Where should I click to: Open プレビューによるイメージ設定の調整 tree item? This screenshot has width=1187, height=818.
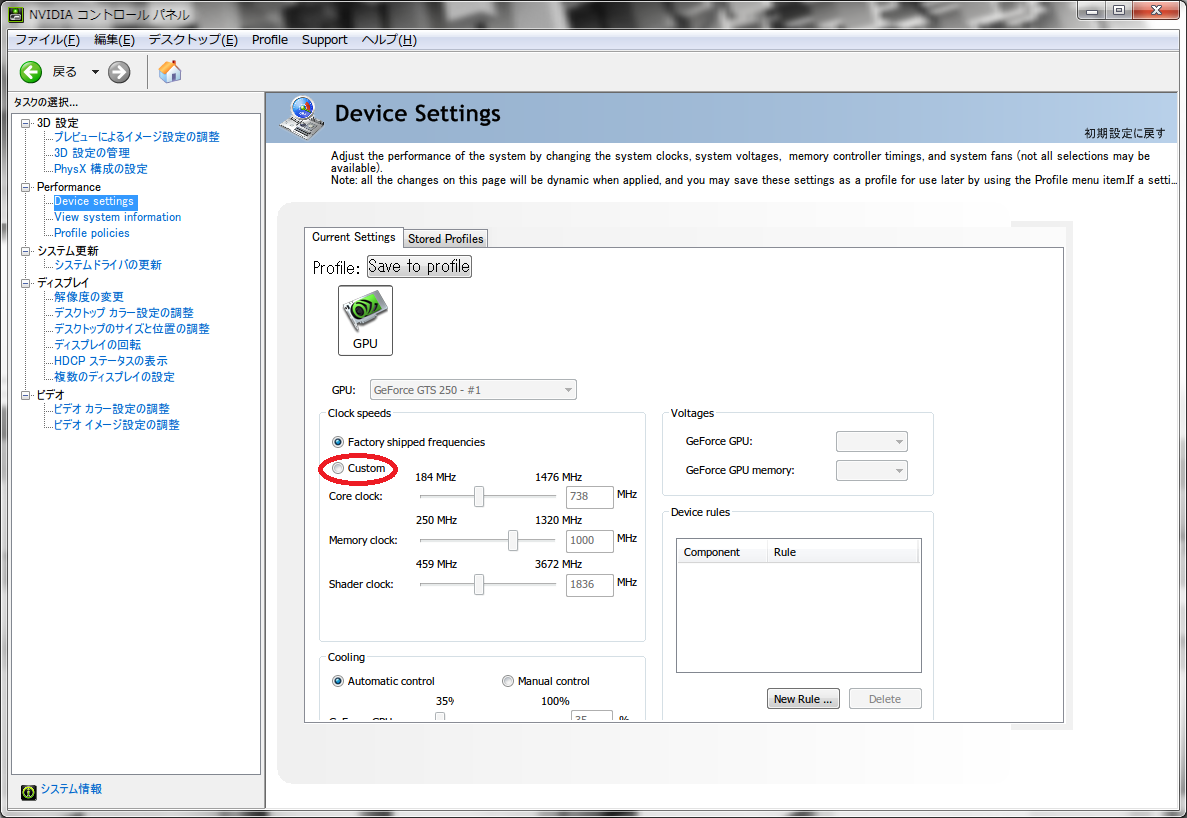[x=136, y=137]
